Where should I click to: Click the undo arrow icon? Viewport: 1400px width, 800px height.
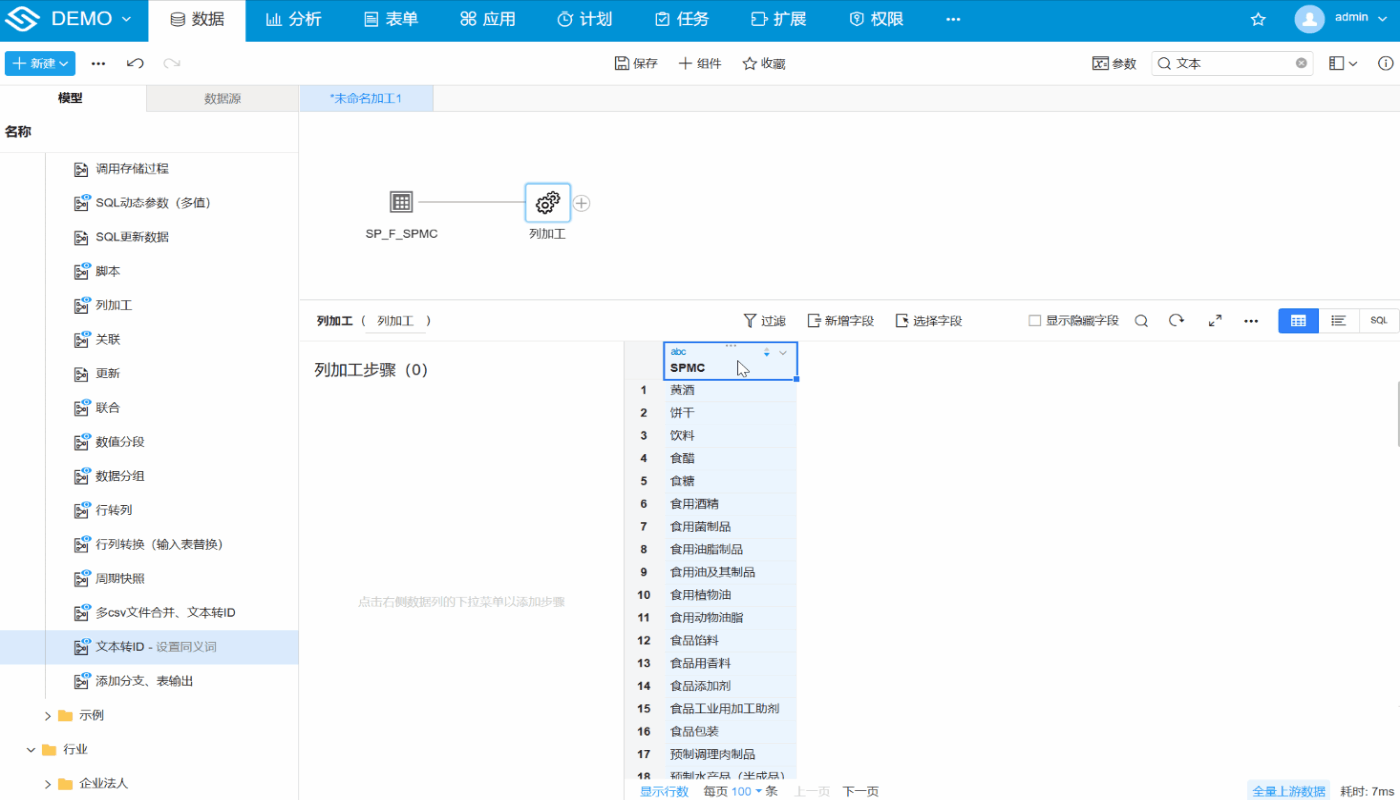(135, 63)
